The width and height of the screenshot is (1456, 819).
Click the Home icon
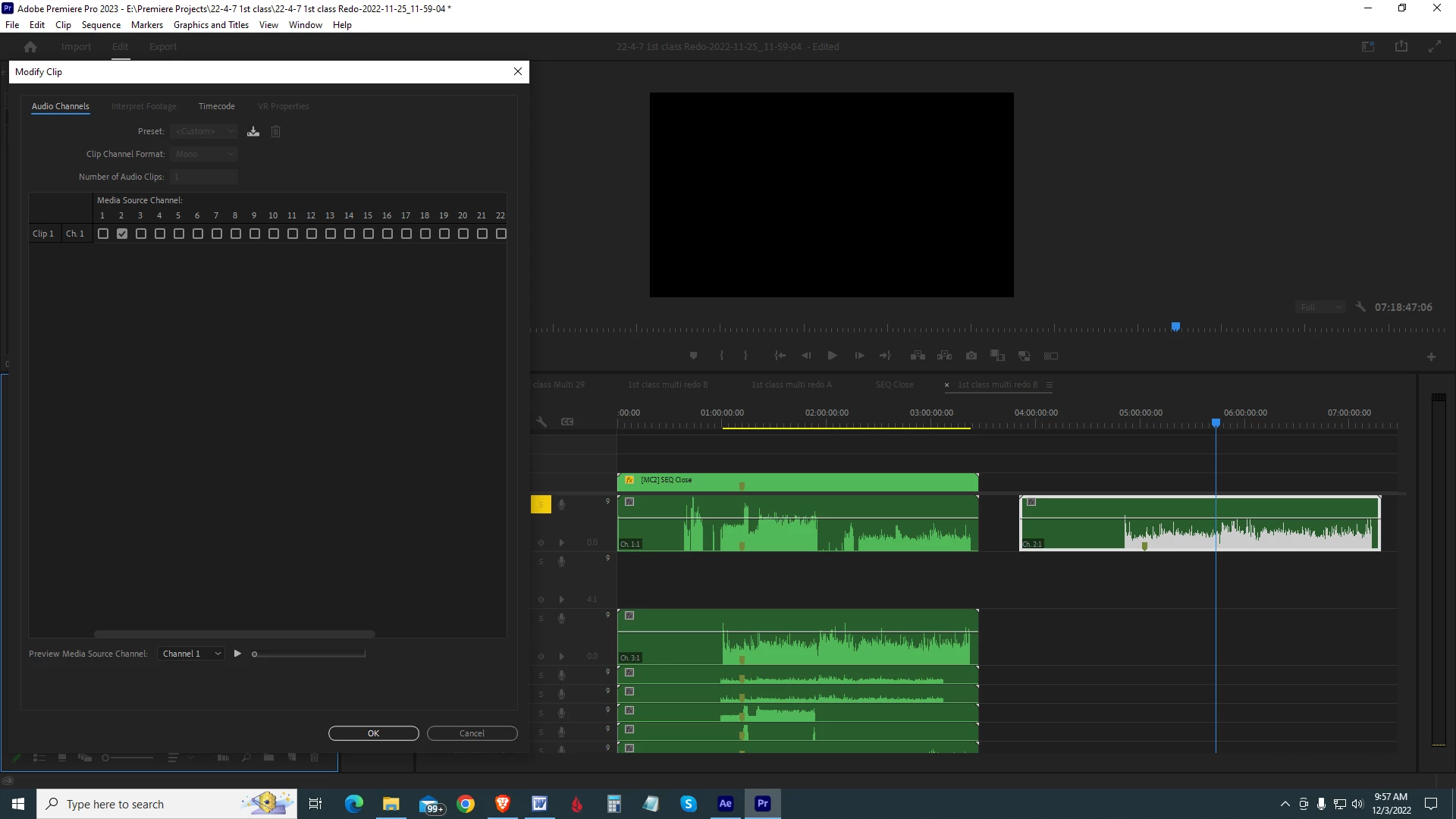pyautogui.click(x=30, y=47)
